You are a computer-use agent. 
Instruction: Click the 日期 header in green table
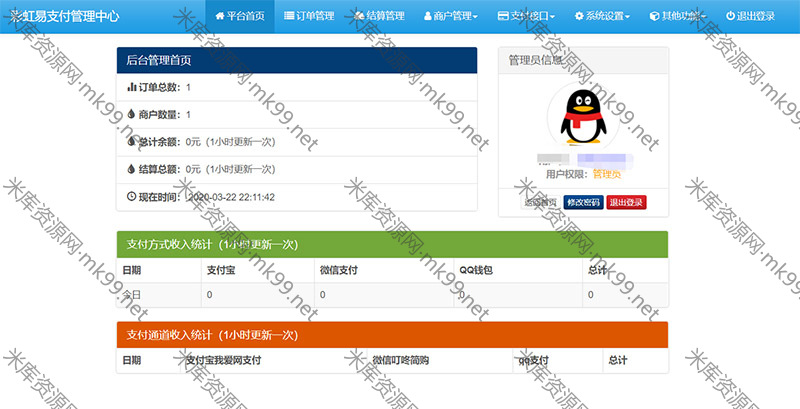click(x=132, y=271)
